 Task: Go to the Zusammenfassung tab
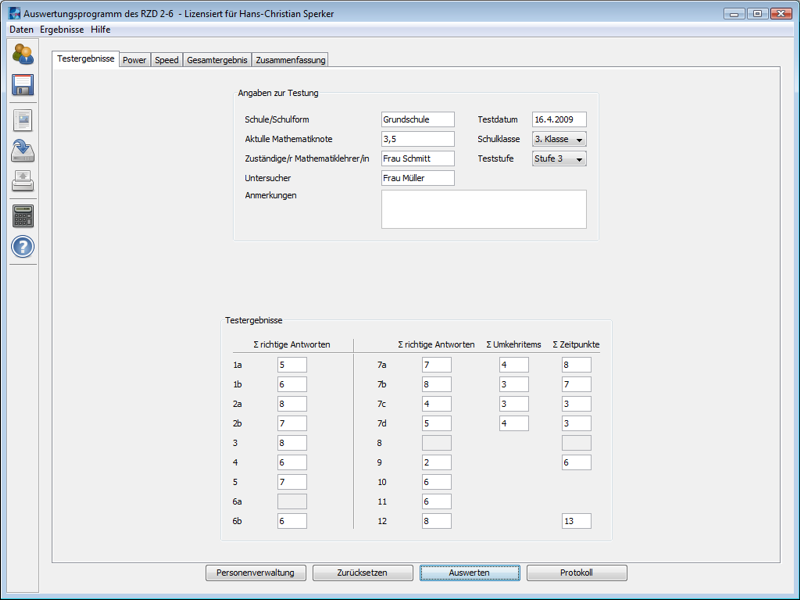click(290, 60)
